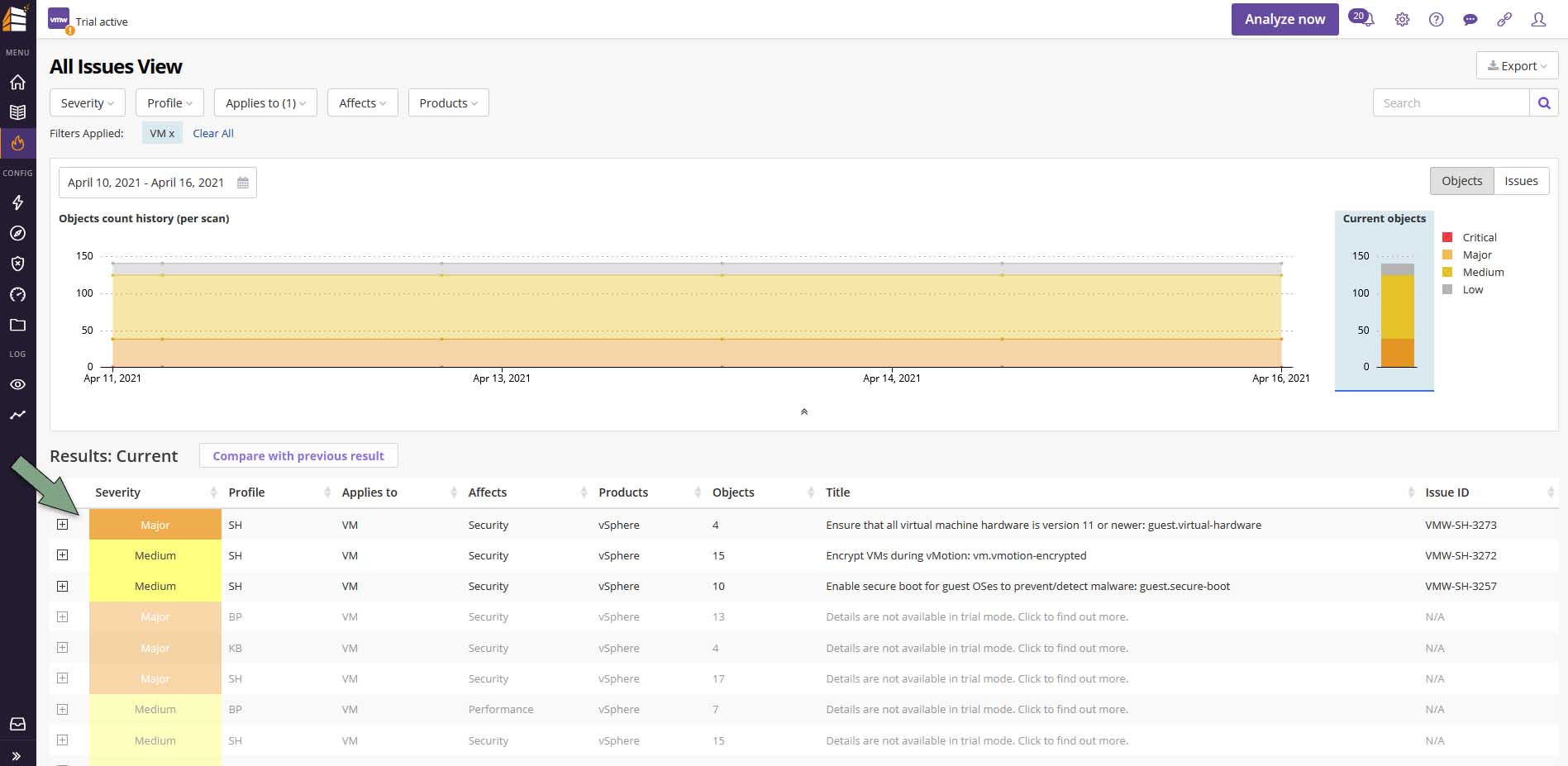Open the Severity filter dropdown
Viewport: 1568px width, 766px height.
[x=87, y=103]
